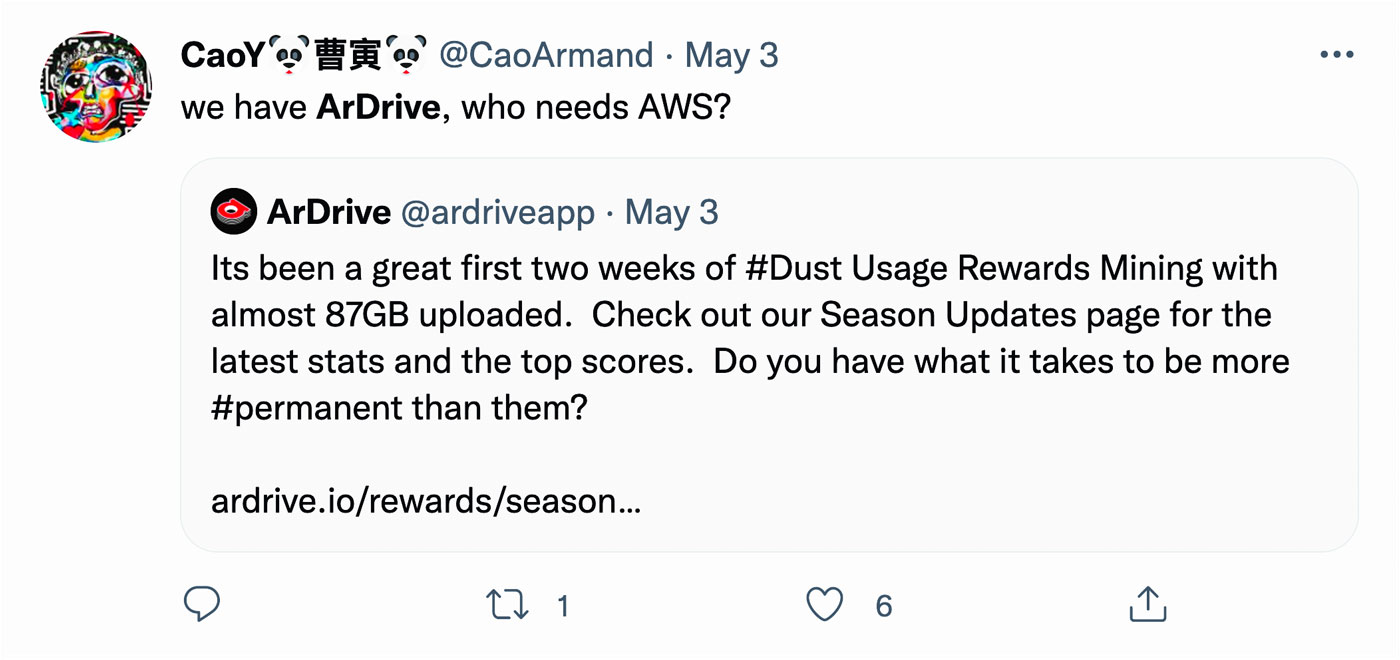Click the main tweet's May 3 timestamp
The width and height of the screenshot is (1400, 660).
point(731,55)
